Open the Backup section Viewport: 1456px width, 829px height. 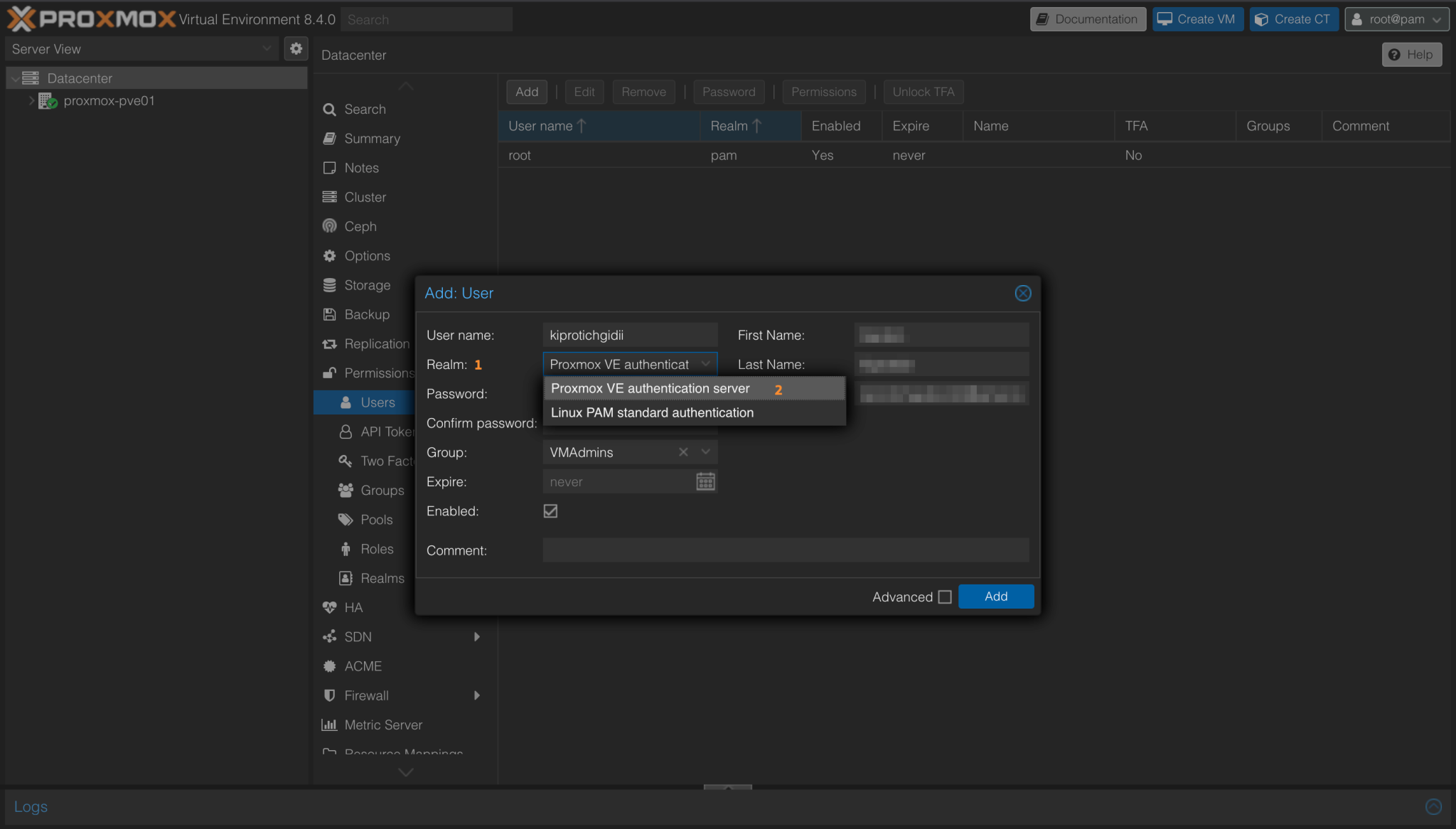tap(329, 314)
